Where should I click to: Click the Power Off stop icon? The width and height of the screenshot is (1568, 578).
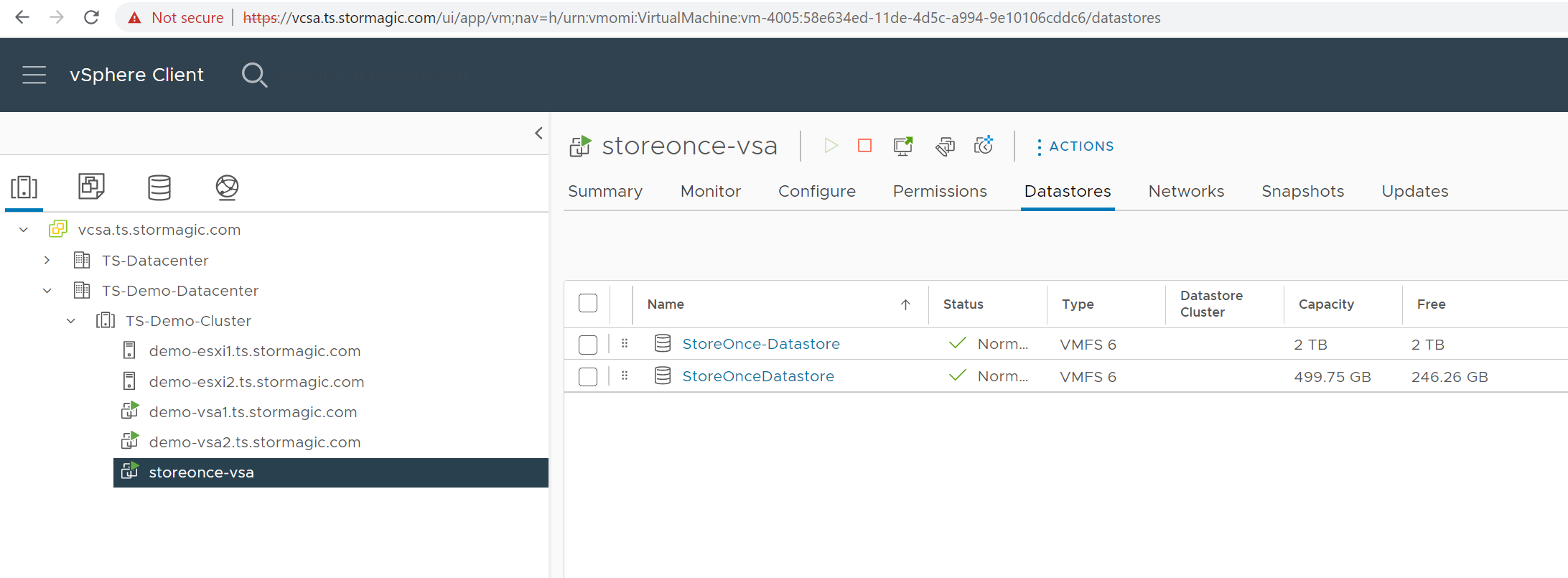(x=864, y=146)
